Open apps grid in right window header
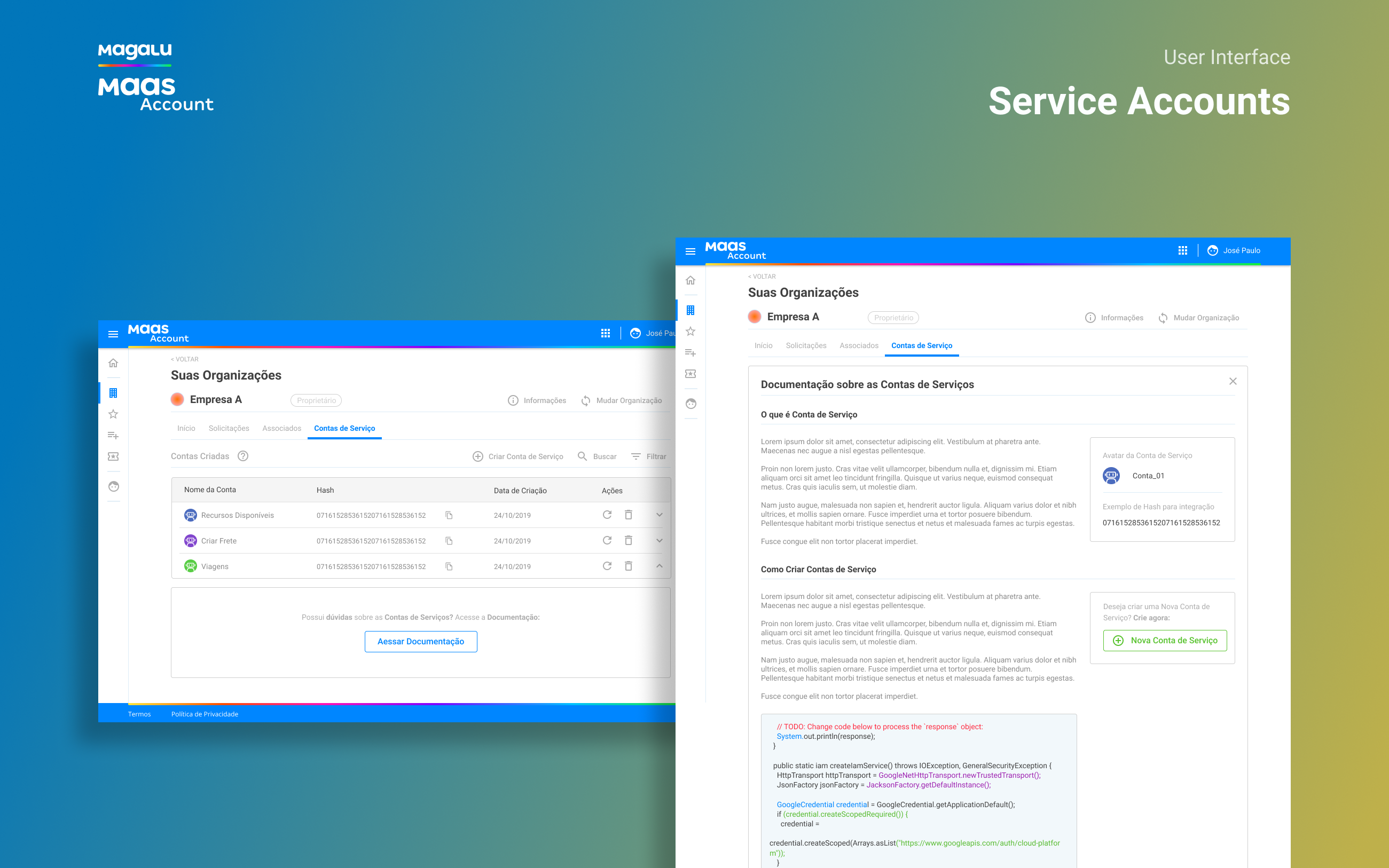Viewport: 1389px width, 868px height. click(x=1182, y=250)
